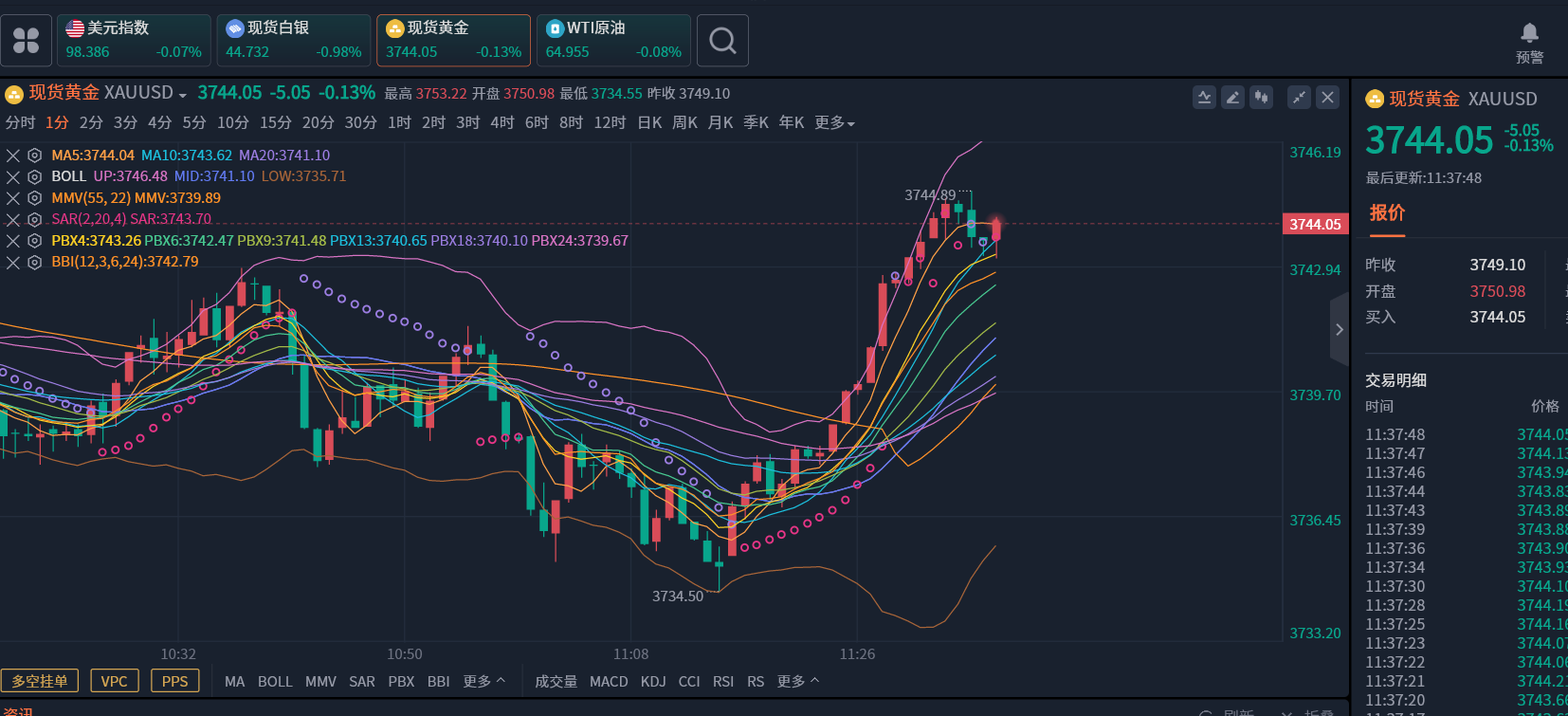The image size is (1568, 716).
Task: Expand side panel with right chevron handle
Action: (1340, 329)
